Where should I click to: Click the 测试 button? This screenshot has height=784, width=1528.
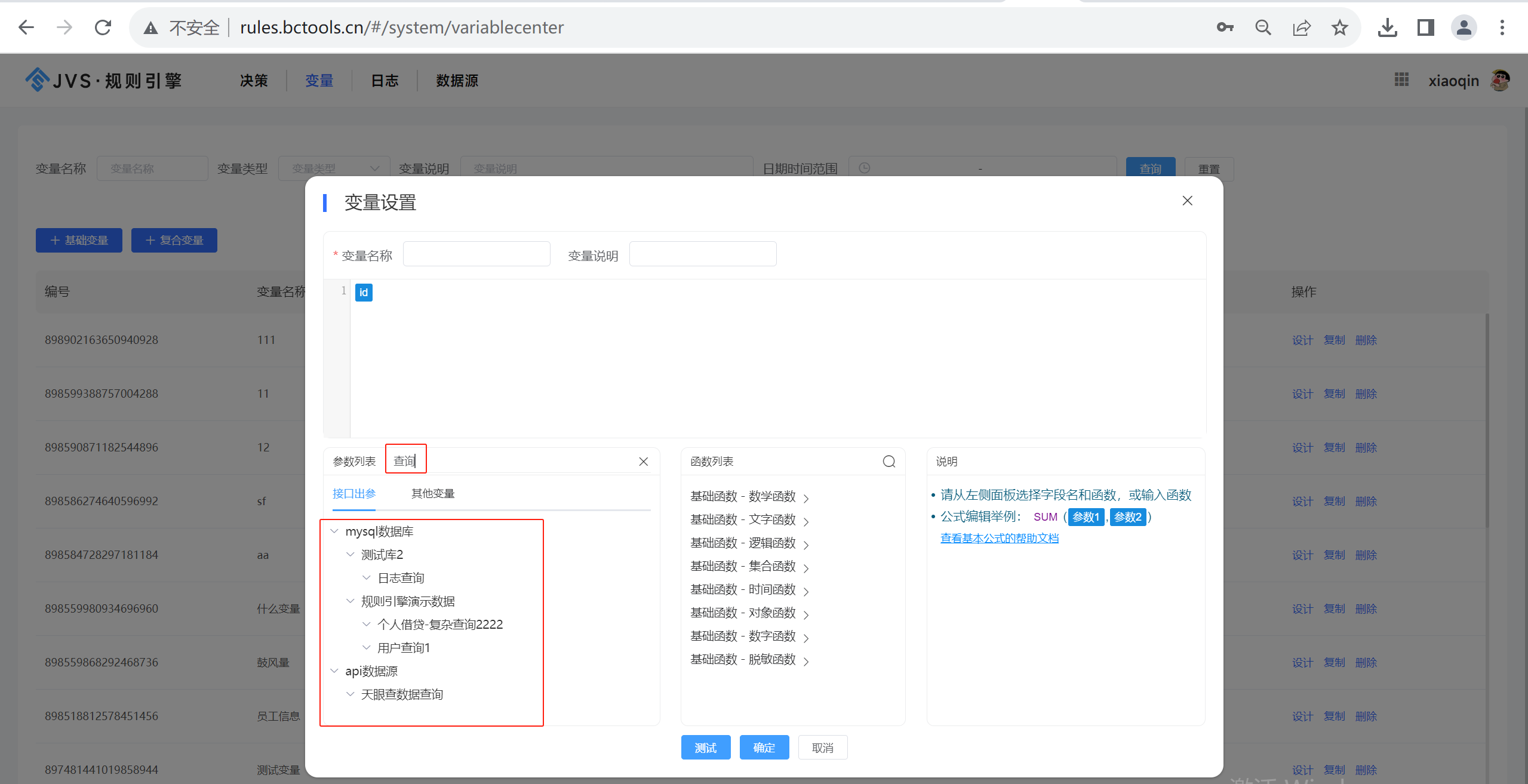click(705, 747)
